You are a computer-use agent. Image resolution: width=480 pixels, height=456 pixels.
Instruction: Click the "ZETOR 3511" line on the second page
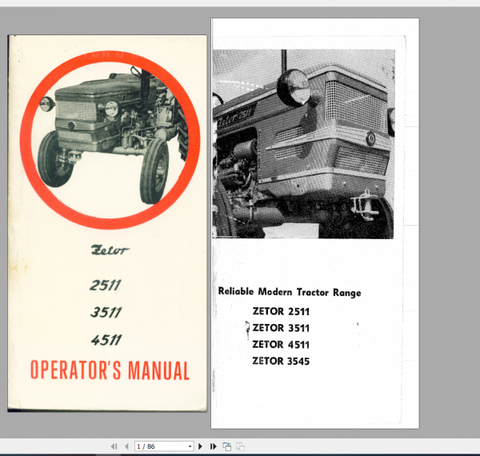coord(281,328)
